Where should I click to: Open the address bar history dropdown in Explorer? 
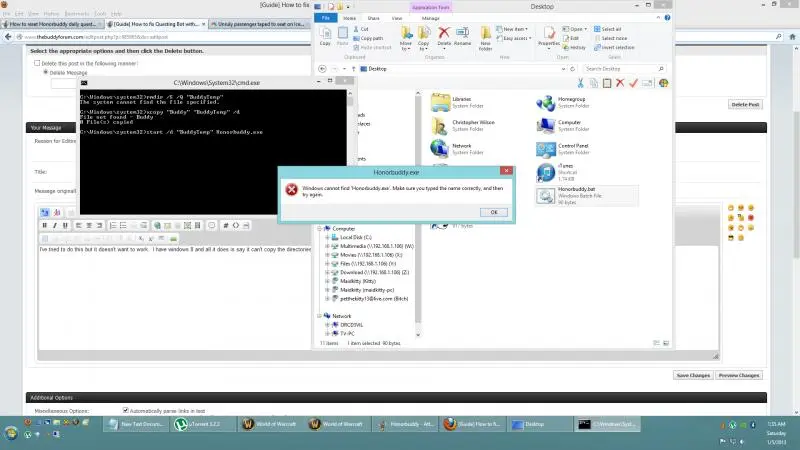pyautogui.click(x=563, y=68)
